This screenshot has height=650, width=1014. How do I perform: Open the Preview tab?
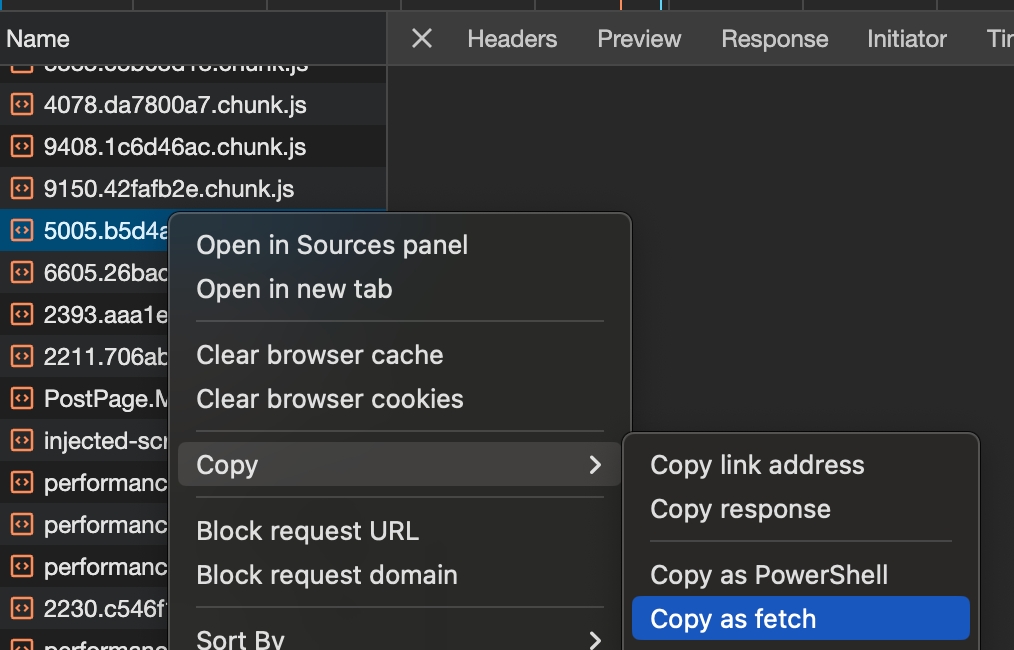coord(639,39)
